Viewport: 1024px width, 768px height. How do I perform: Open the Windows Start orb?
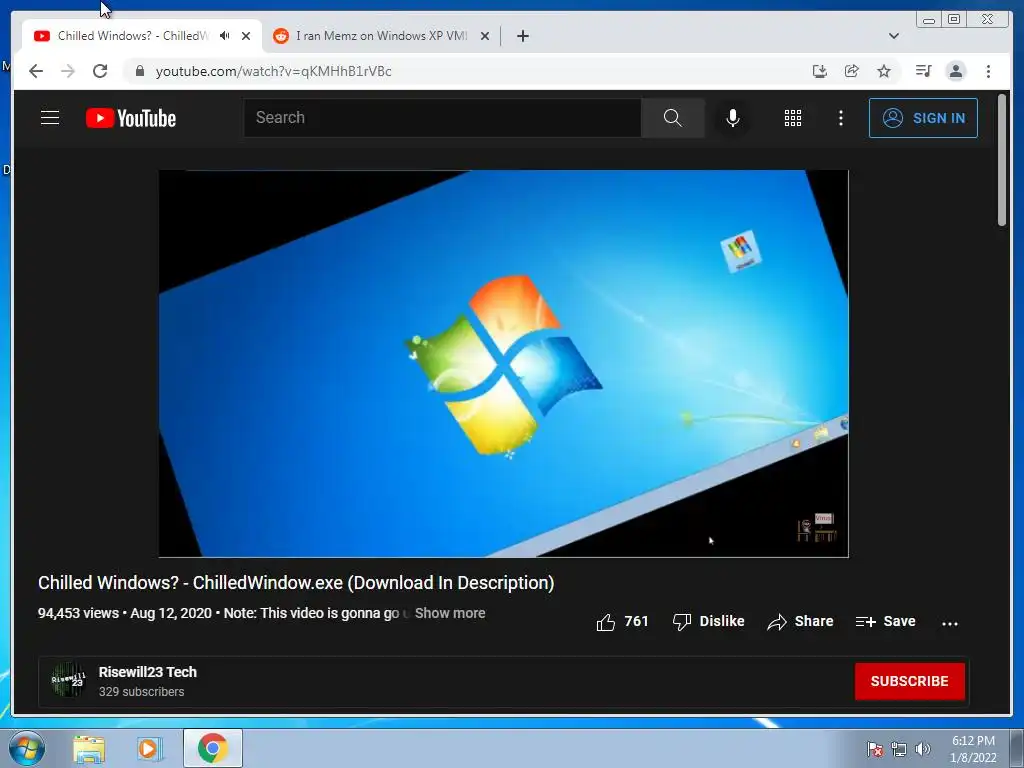(x=26, y=748)
